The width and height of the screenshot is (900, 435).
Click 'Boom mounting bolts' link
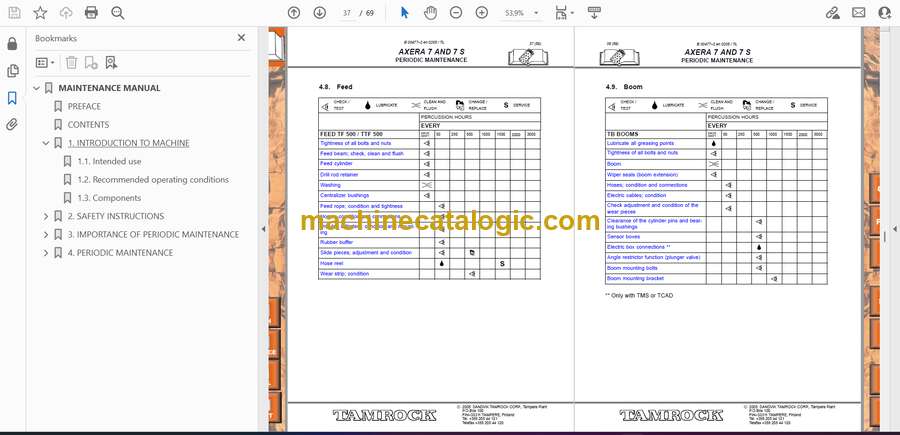tap(632, 268)
